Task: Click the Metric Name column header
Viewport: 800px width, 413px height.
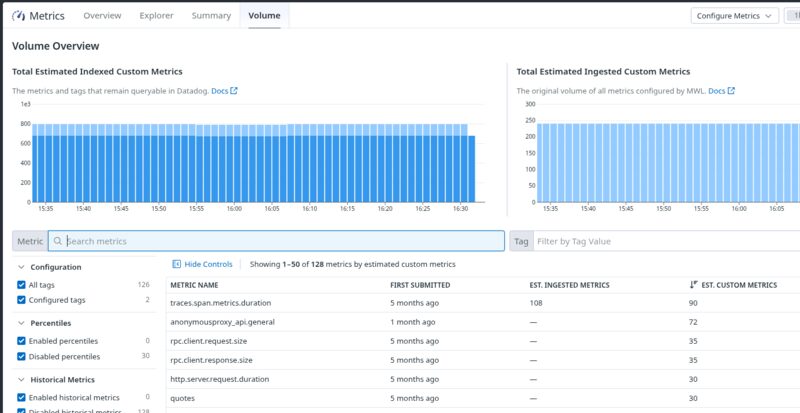Action: 194,285
